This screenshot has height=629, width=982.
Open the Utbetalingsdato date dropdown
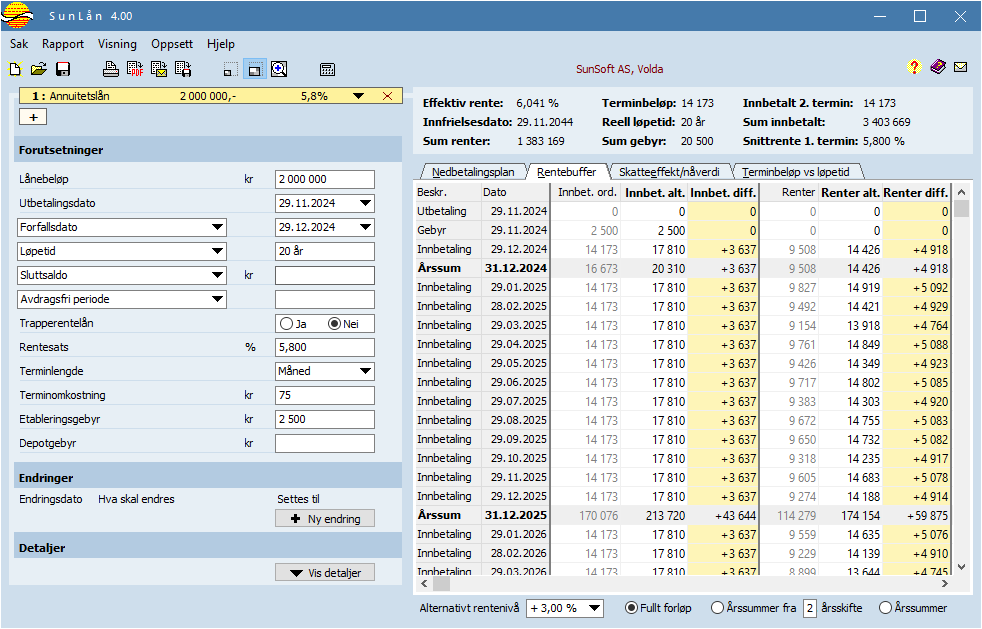tap(365, 203)
